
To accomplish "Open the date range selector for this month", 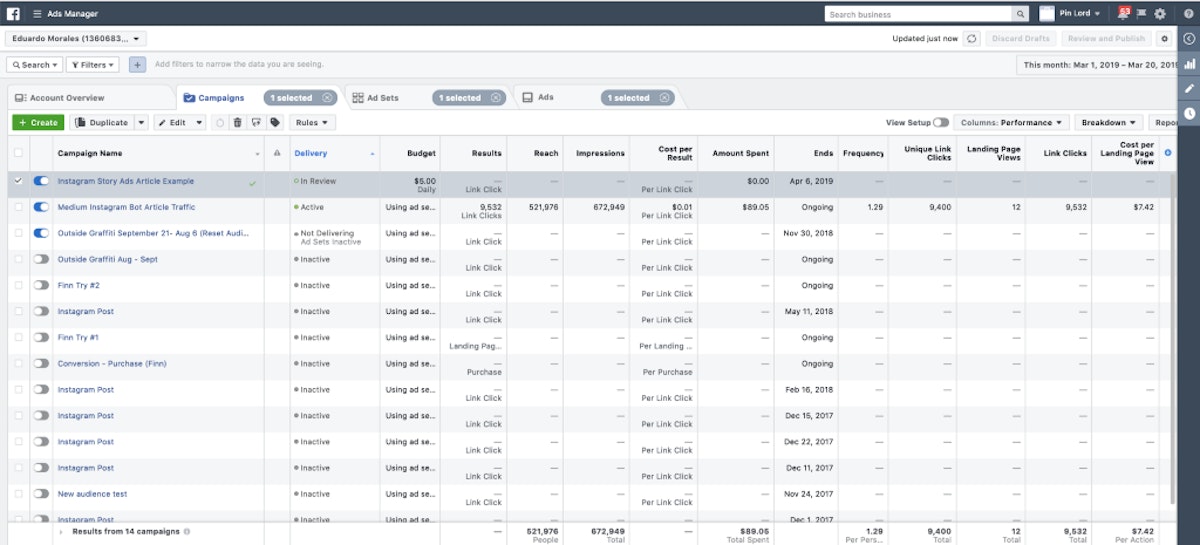I will [x=1094, y=65].
